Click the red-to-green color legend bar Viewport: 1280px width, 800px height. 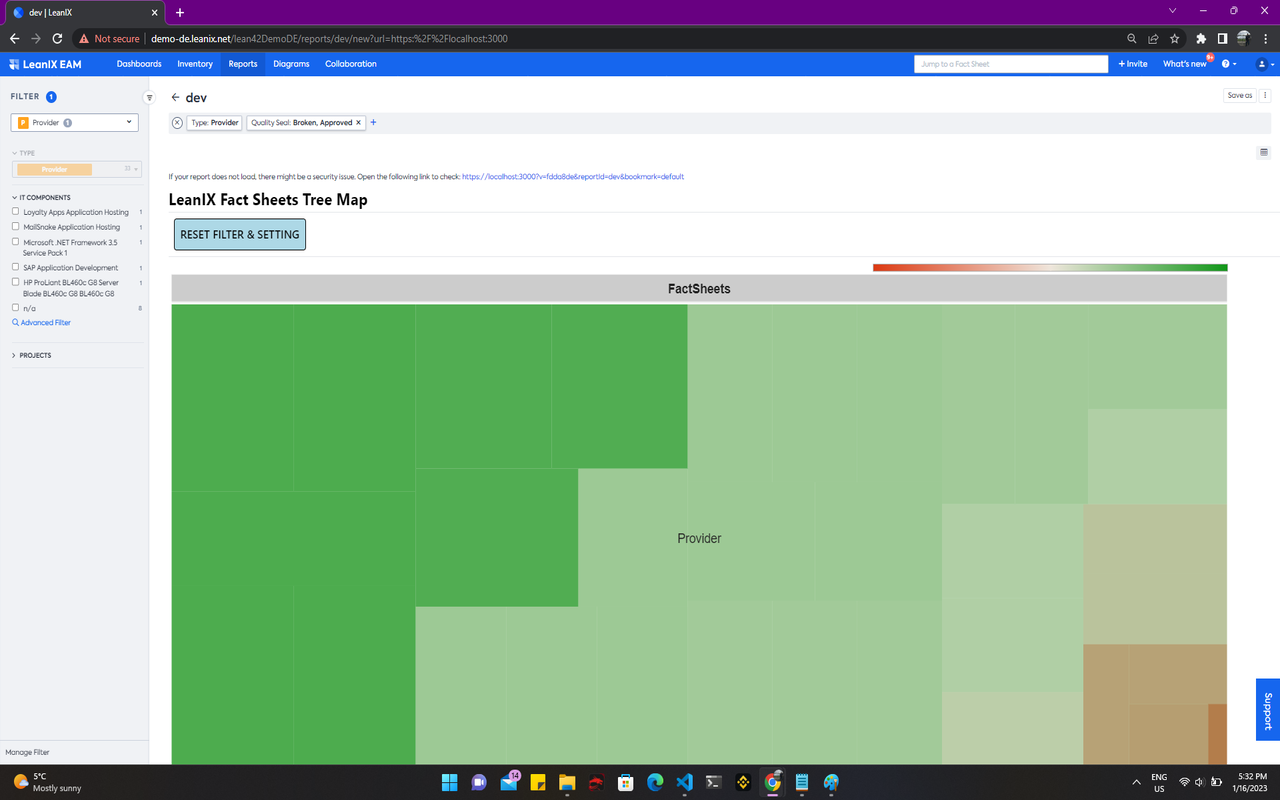(1050, 267)
